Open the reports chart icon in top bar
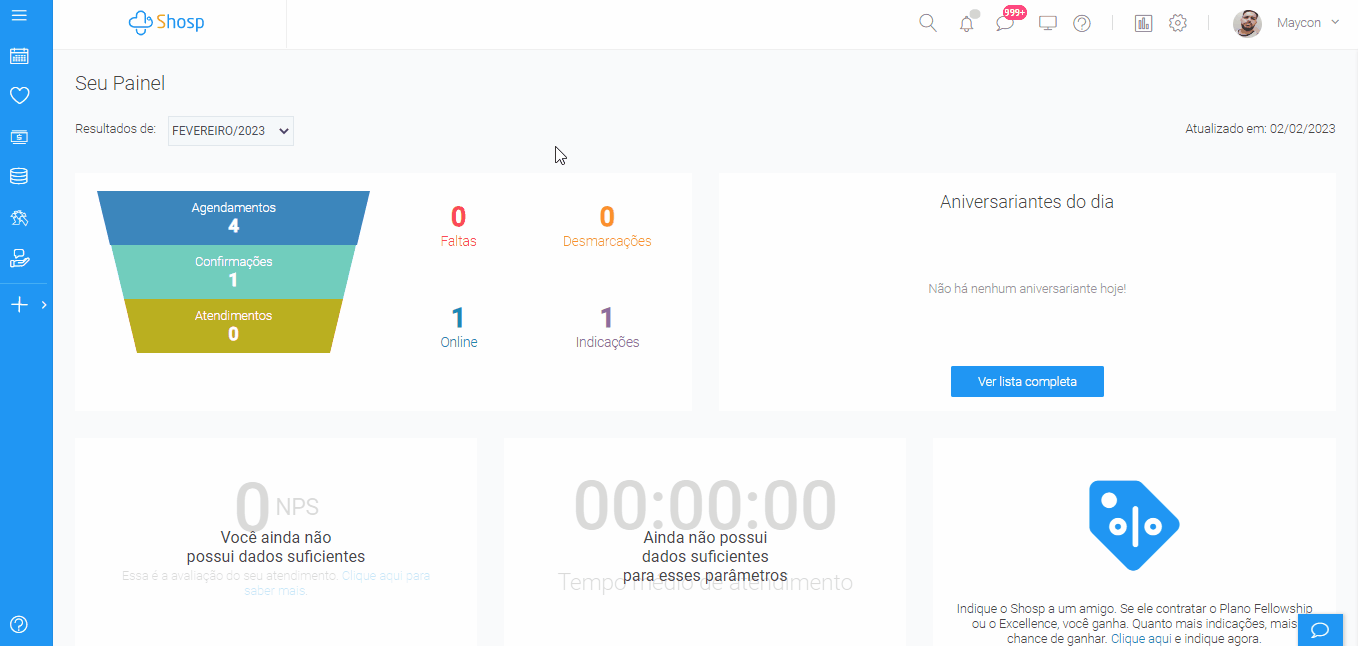This screenshot has width=1358, height=646. click(1144, 23)
